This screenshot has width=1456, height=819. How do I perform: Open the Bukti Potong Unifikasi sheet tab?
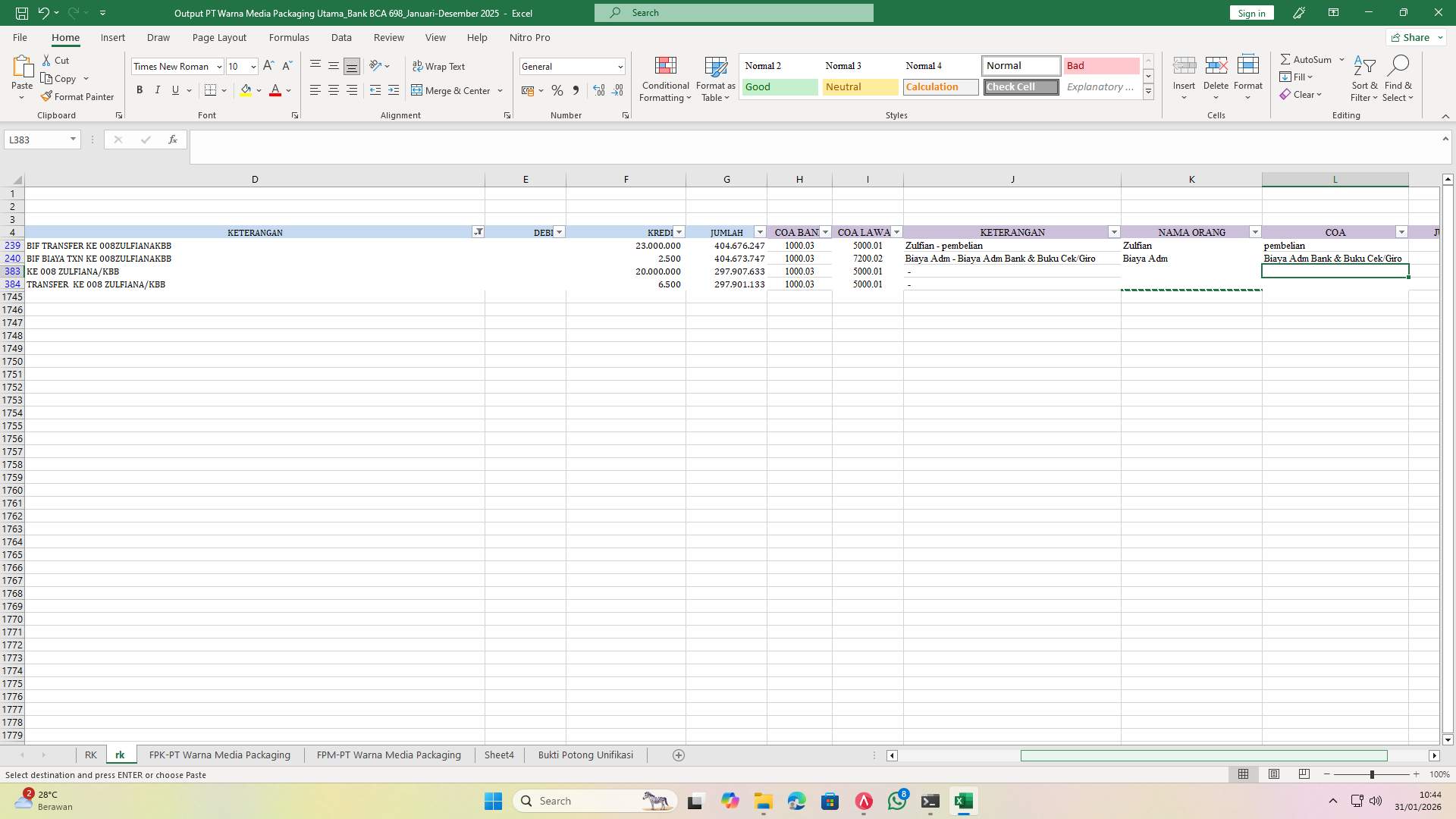click(x=585, y=755)
